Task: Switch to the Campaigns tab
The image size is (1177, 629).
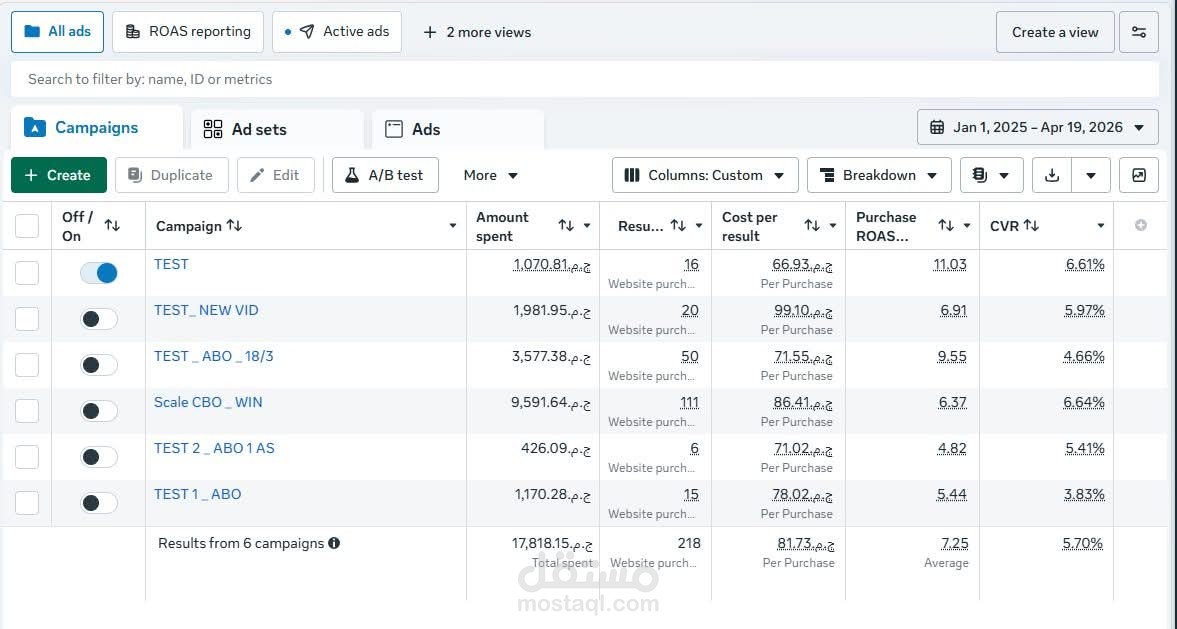Action: coord(96,128)
